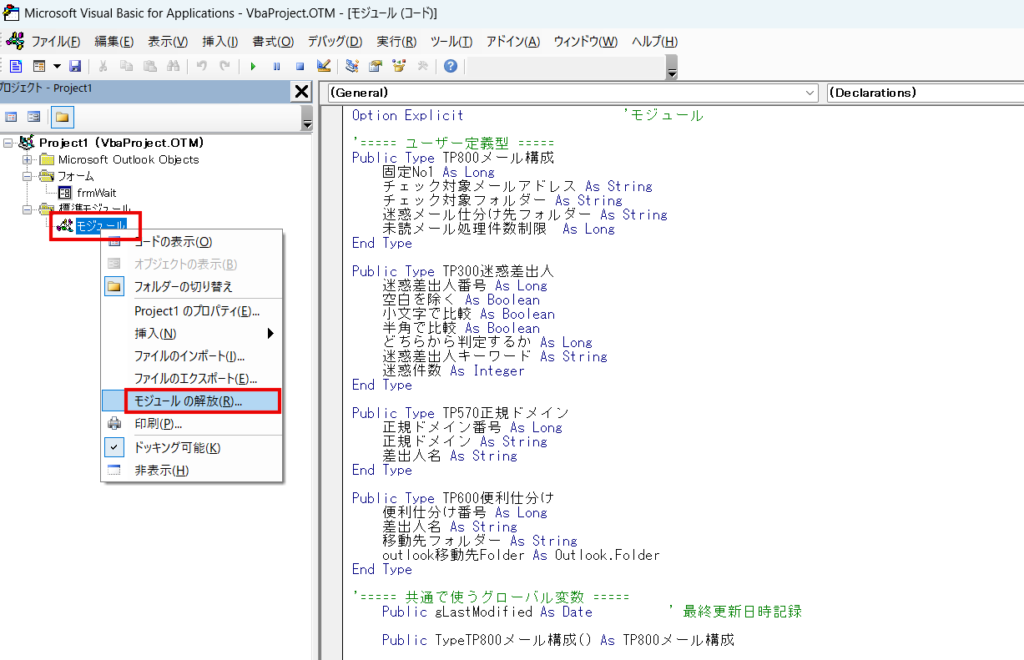
Task: Click the blue Help question mark icon
Action: pos(451,66)
